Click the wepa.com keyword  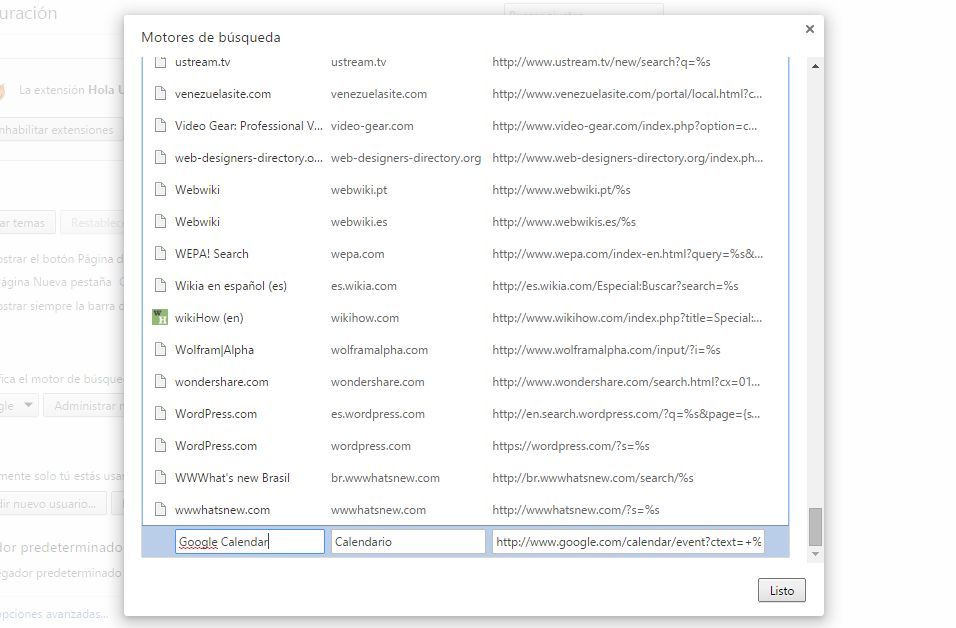[x=358, y=254]
